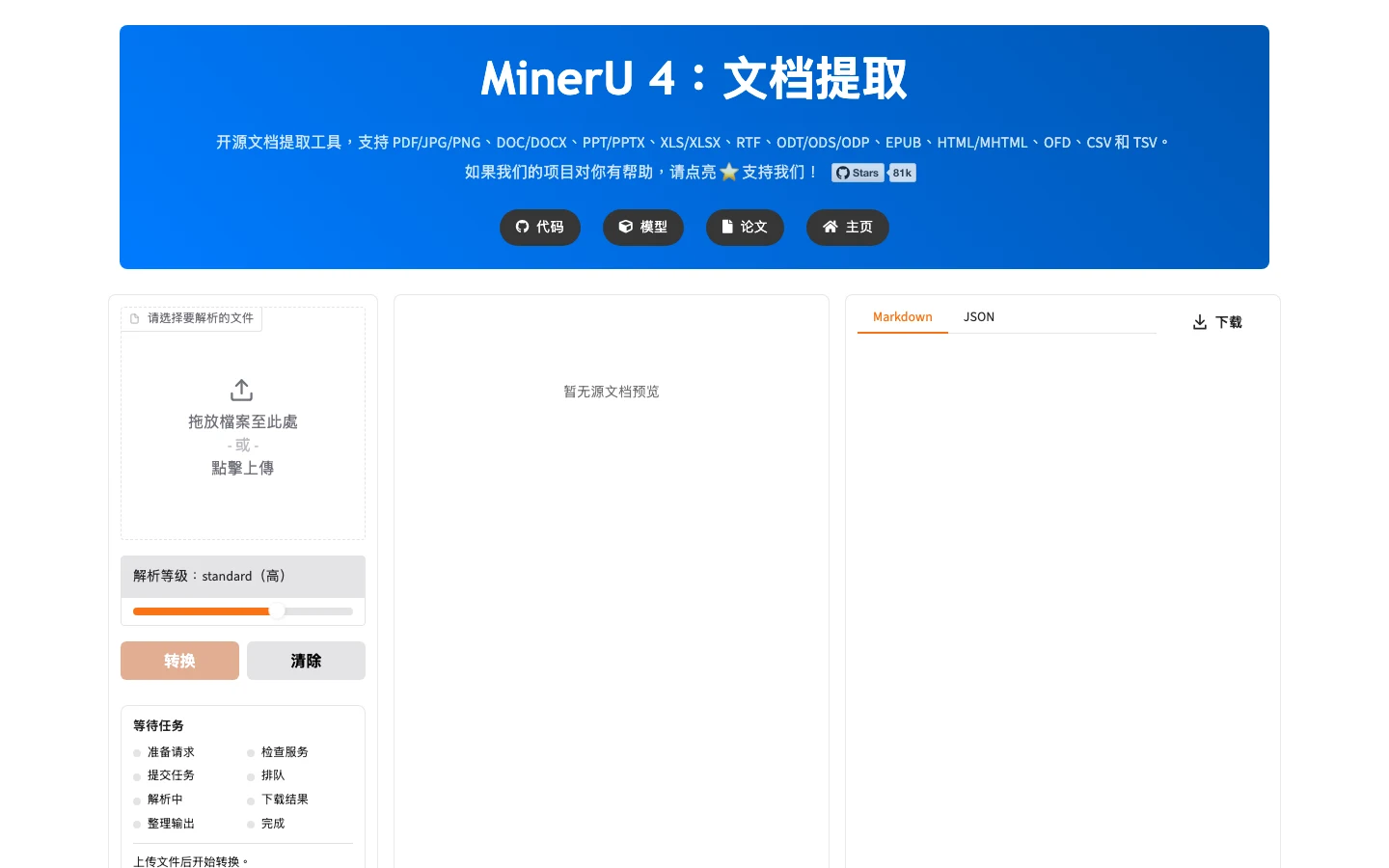
Task: Click the 下载 download button
Action: click(x=1217, y=322)
